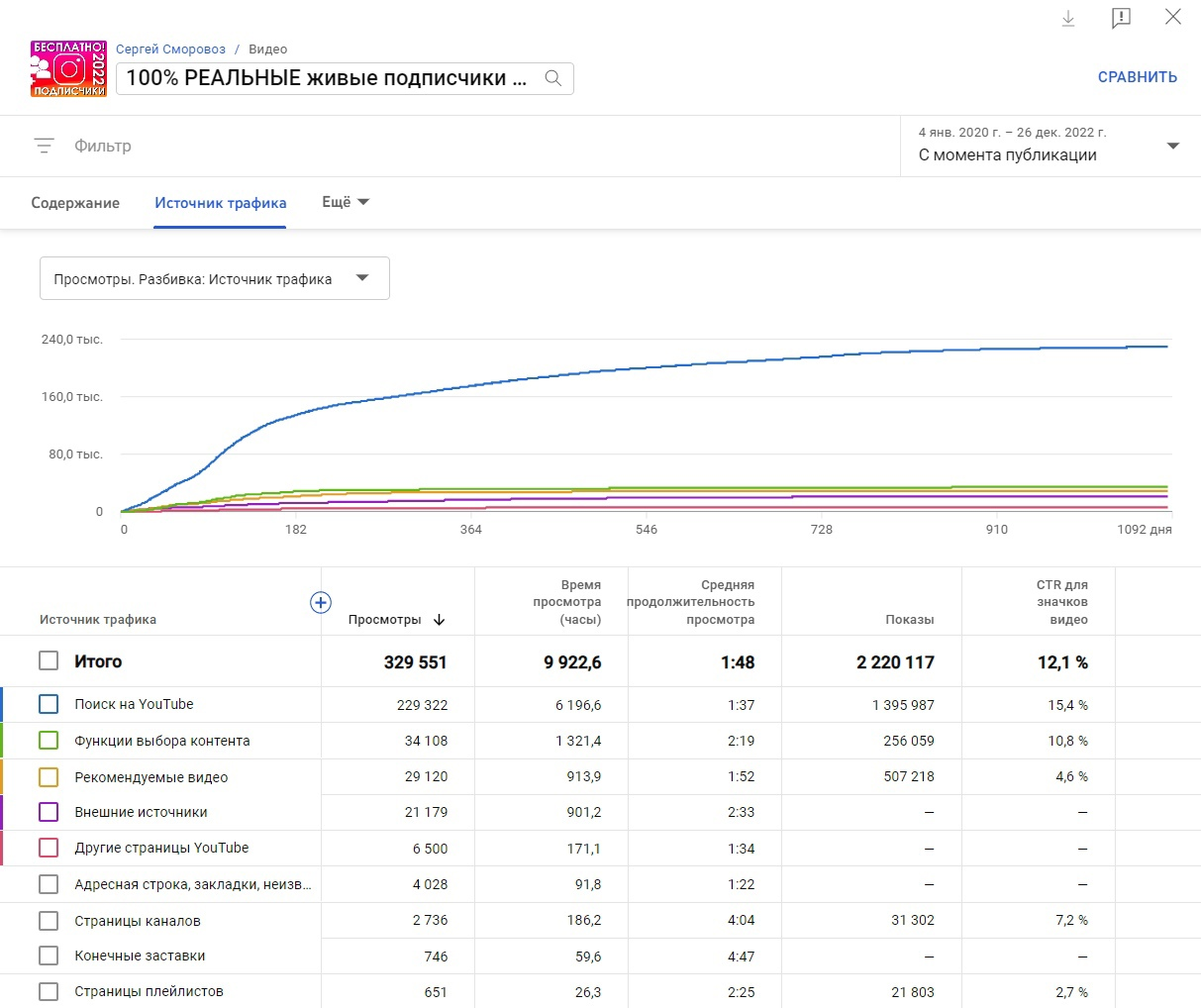The image size is (1201, 1008).
Task: Click the СРАВНИТЬ button
Action: tap(1137, 77)
